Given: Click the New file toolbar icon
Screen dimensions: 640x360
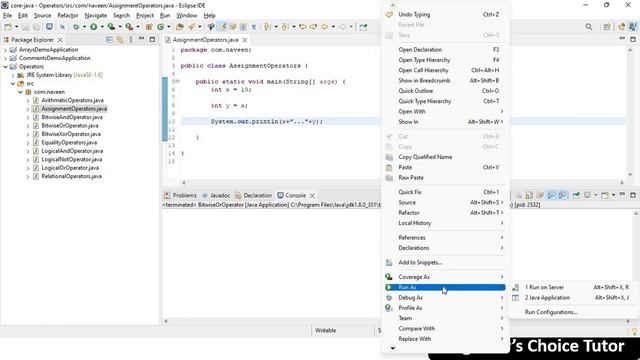Looking at the screenshot, I should (8, 27).
